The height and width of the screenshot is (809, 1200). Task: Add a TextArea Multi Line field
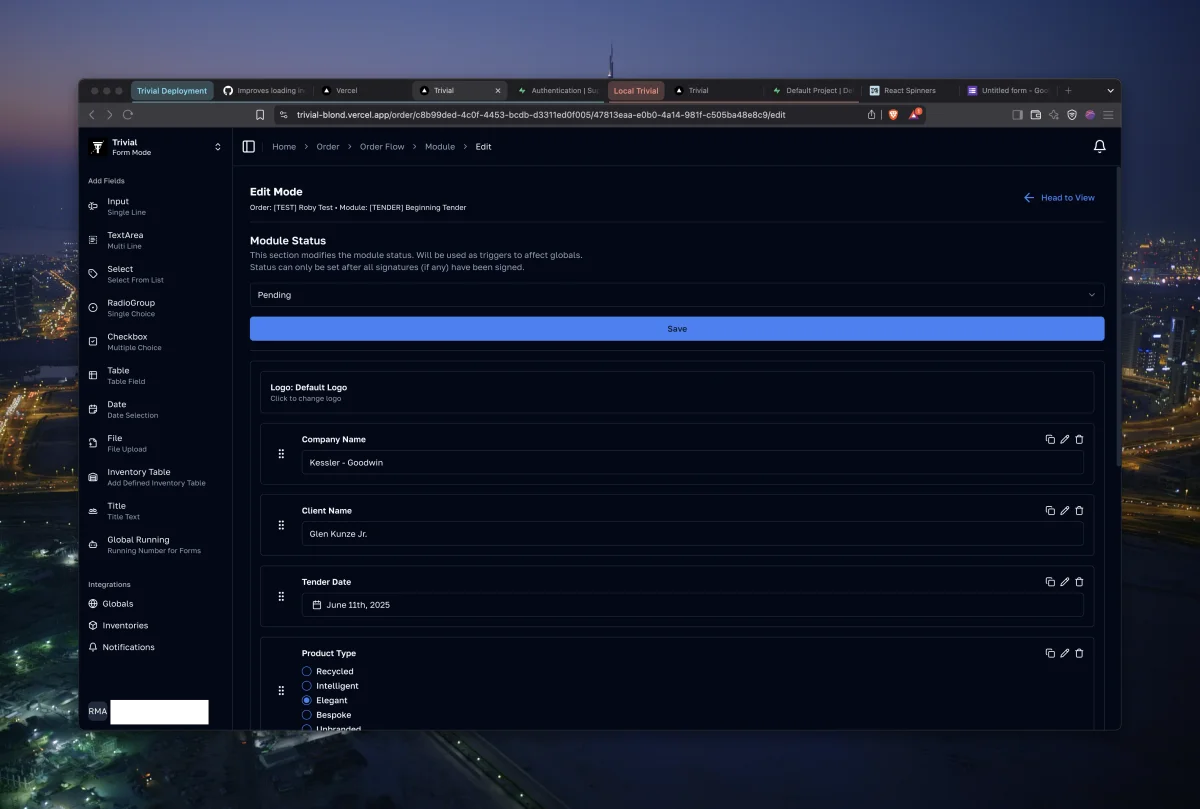(x=125, y=240)
